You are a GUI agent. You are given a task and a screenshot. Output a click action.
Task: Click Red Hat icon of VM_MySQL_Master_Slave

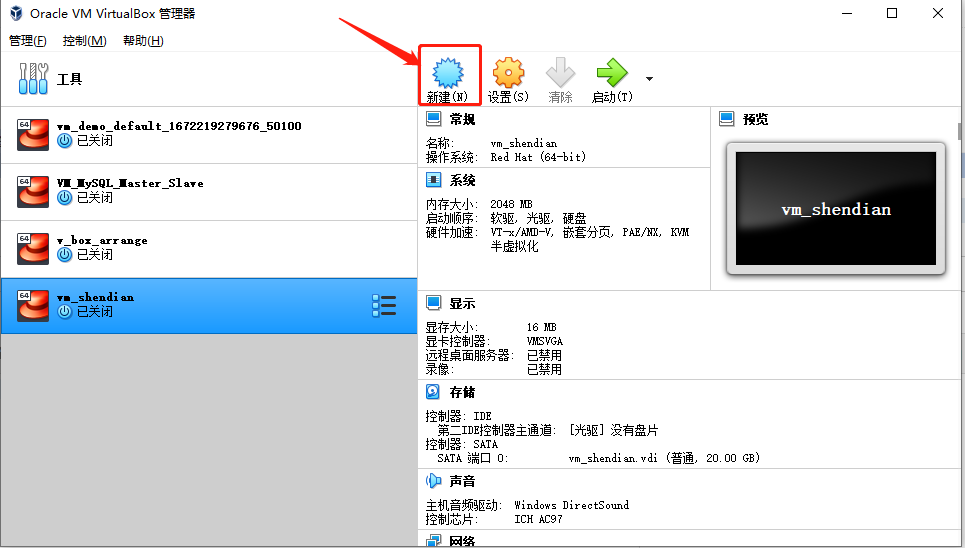click(x=33, y=191)
